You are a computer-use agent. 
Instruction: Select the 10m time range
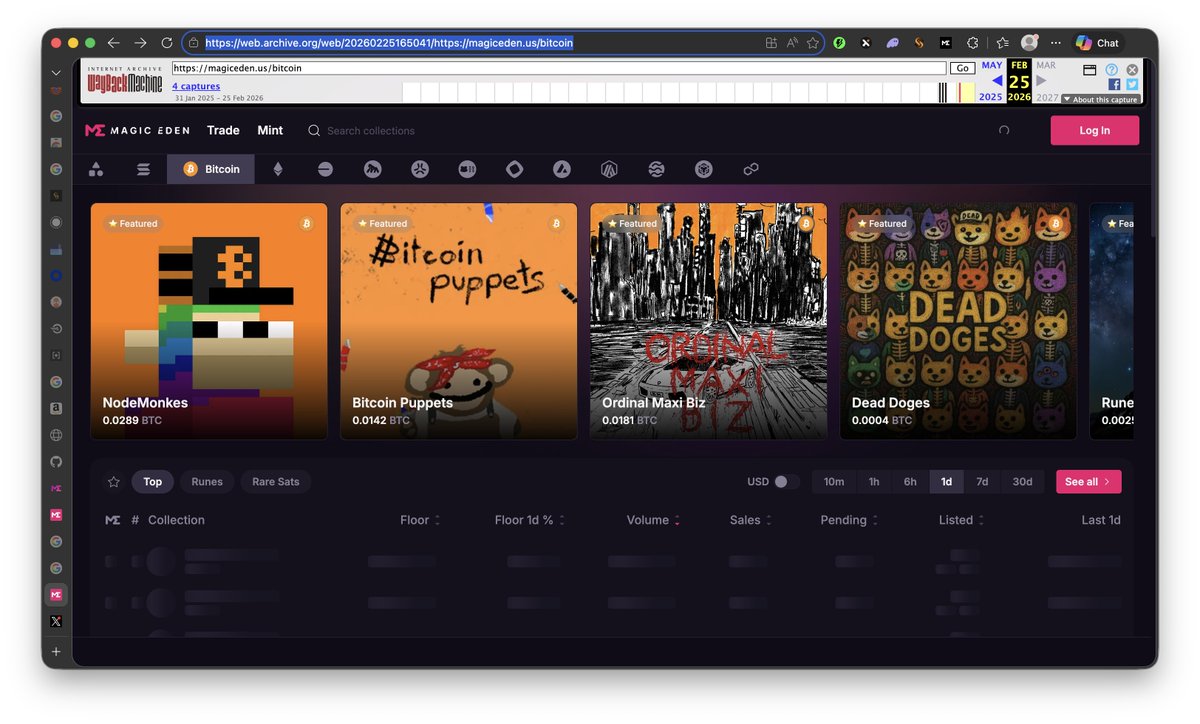[834, 482]
